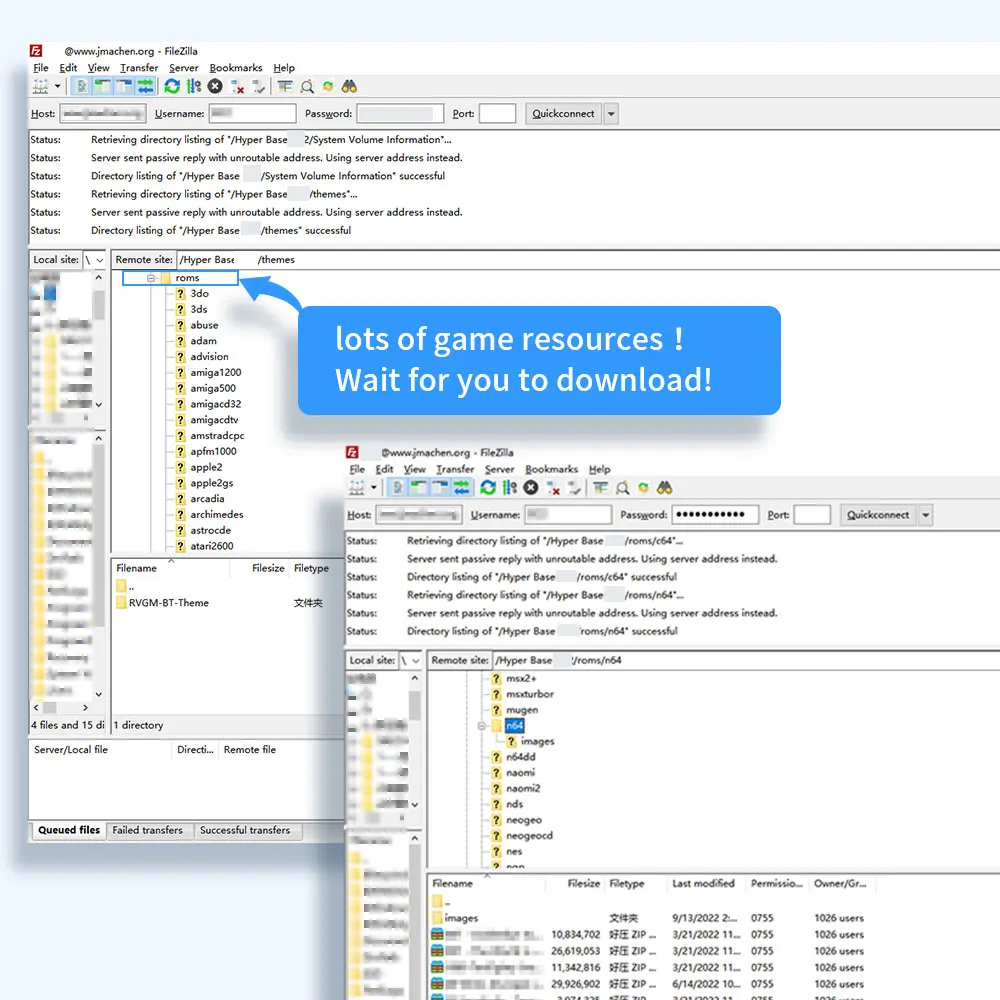Image resolution: width=1000 pixels, height=1000 pixels.
Task: Click Quickconnect in the lower FileZilla window
Action: point(878,514)
